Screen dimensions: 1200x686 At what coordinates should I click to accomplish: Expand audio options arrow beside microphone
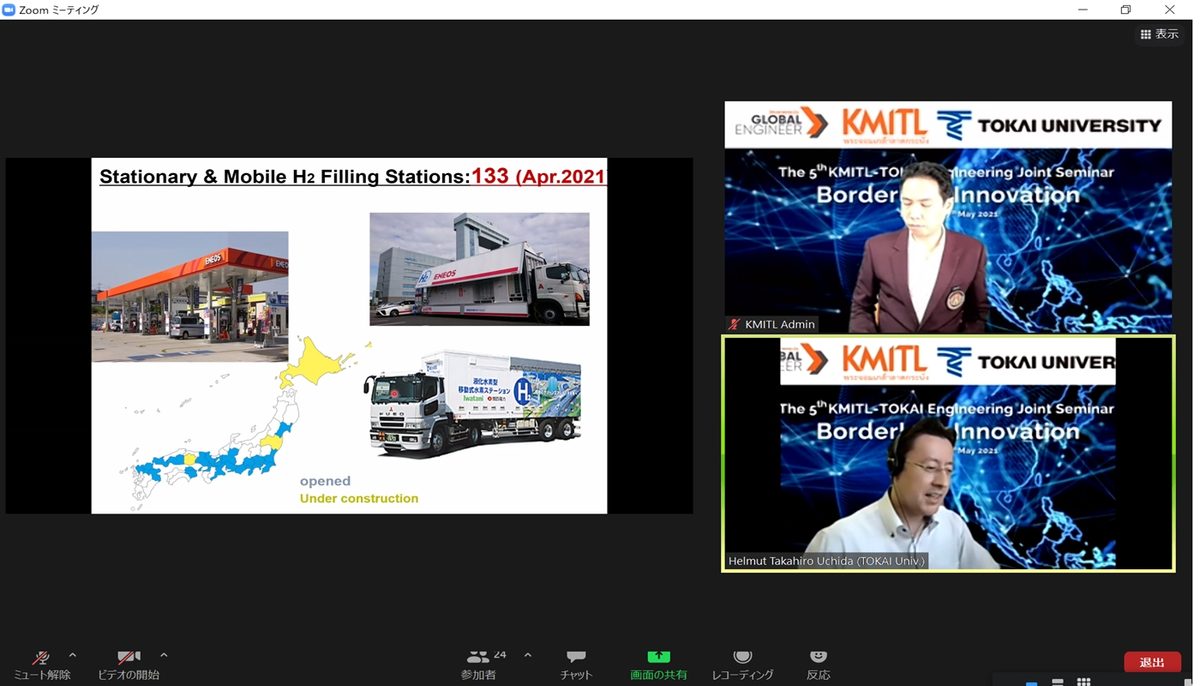[x=72, y=656]
